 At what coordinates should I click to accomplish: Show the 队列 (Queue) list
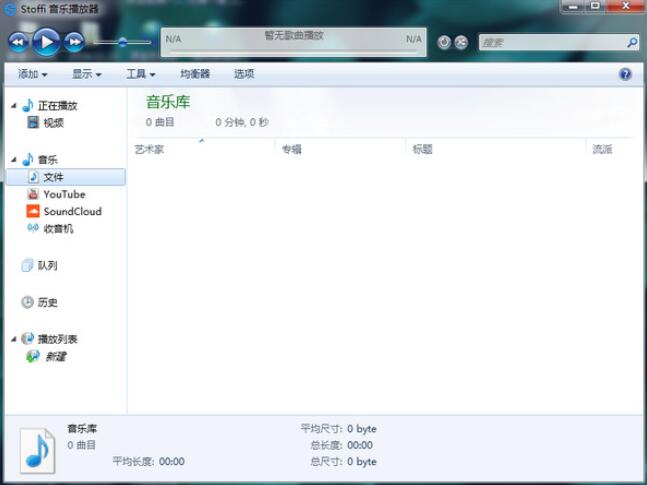47,265
